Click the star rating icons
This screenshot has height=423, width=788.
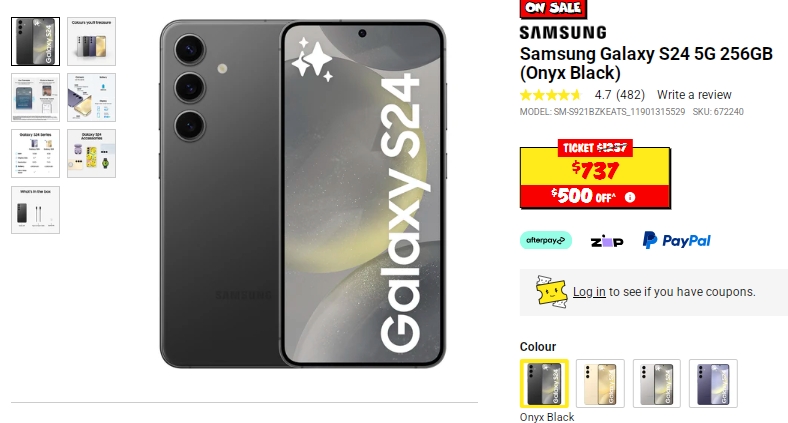tap(550, 94)
